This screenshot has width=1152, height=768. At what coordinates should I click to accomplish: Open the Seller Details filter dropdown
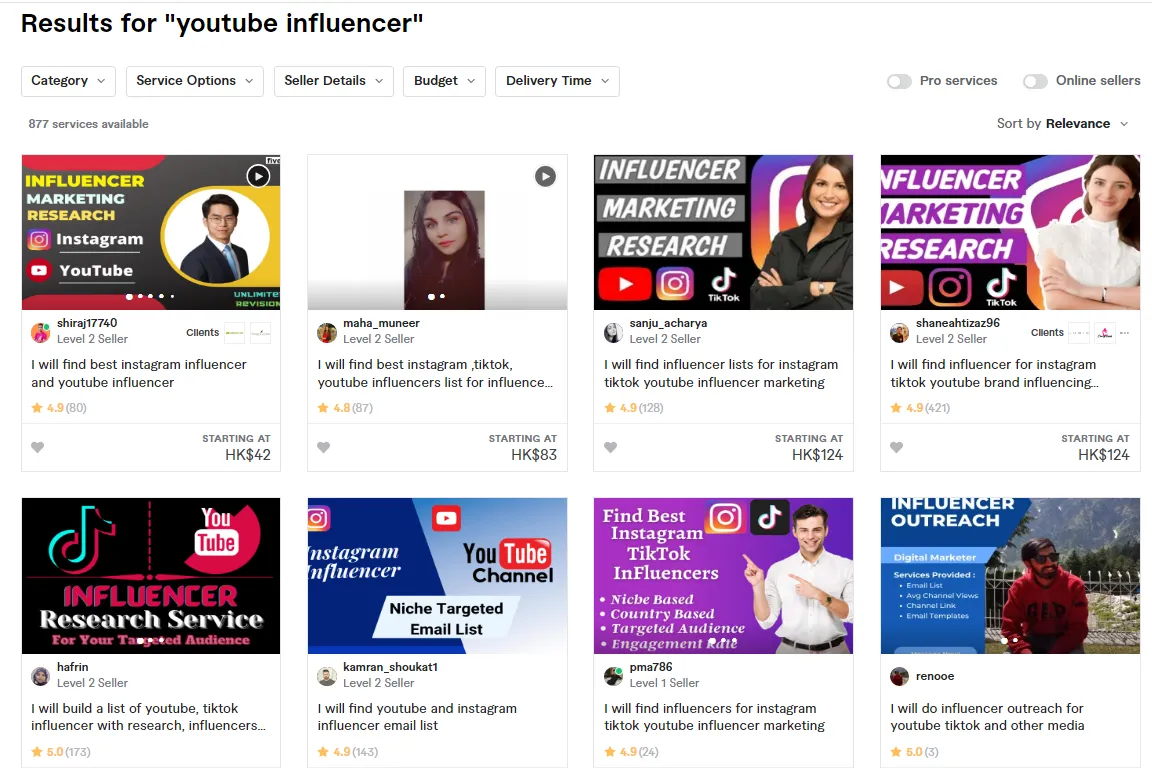[x=334, y=81]
